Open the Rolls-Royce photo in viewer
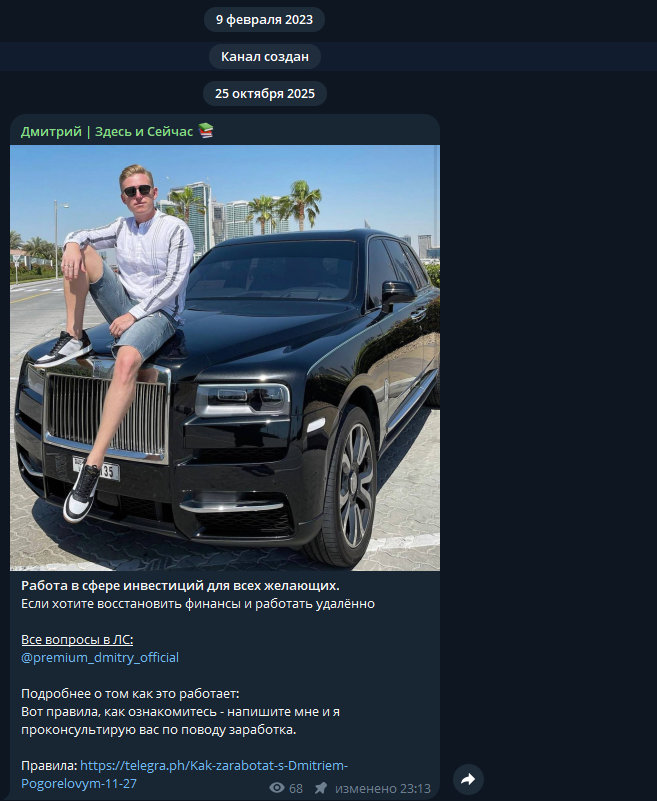 pos(225,358)
